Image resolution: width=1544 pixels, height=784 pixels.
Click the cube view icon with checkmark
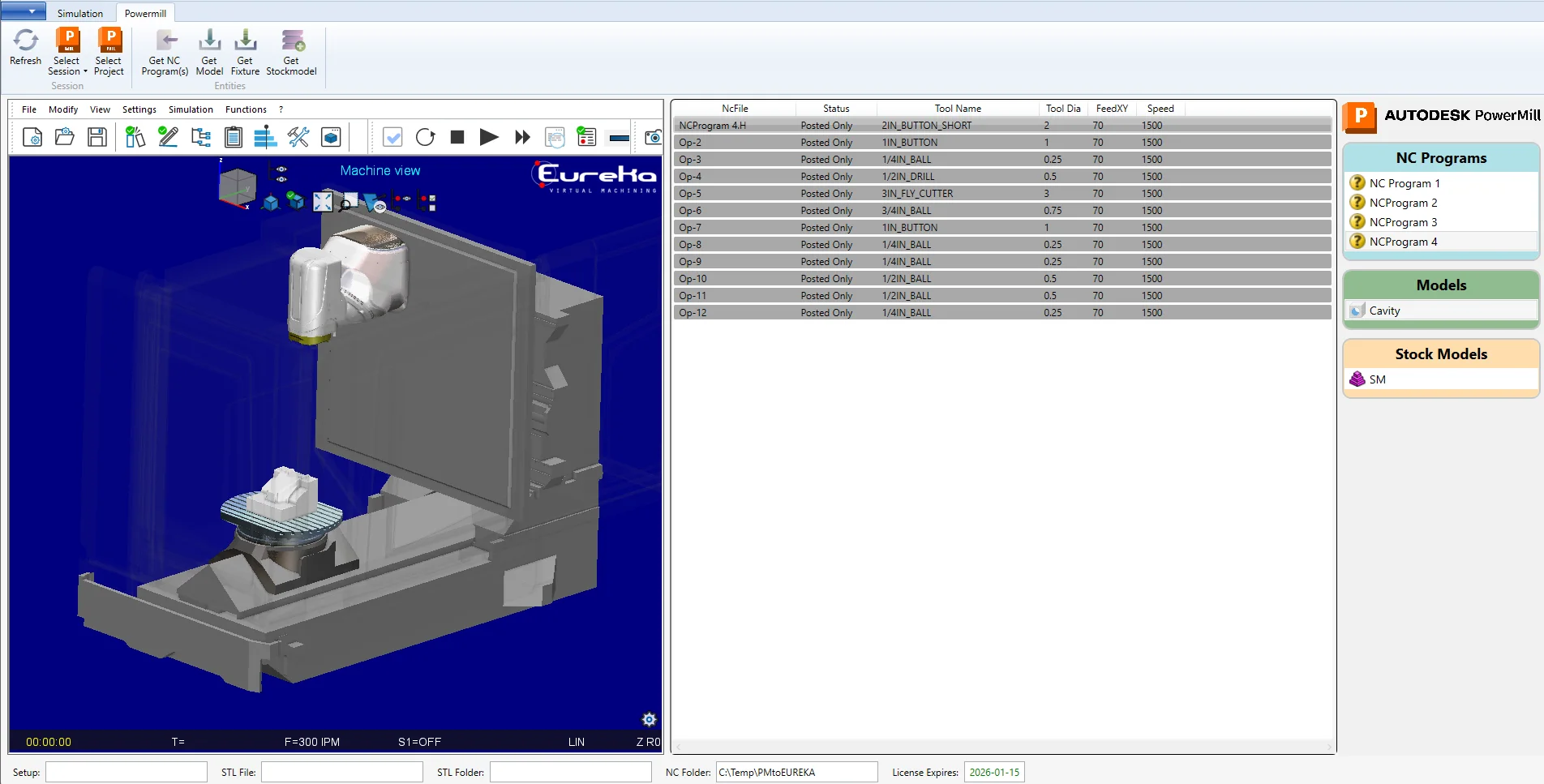pos(296,201)
